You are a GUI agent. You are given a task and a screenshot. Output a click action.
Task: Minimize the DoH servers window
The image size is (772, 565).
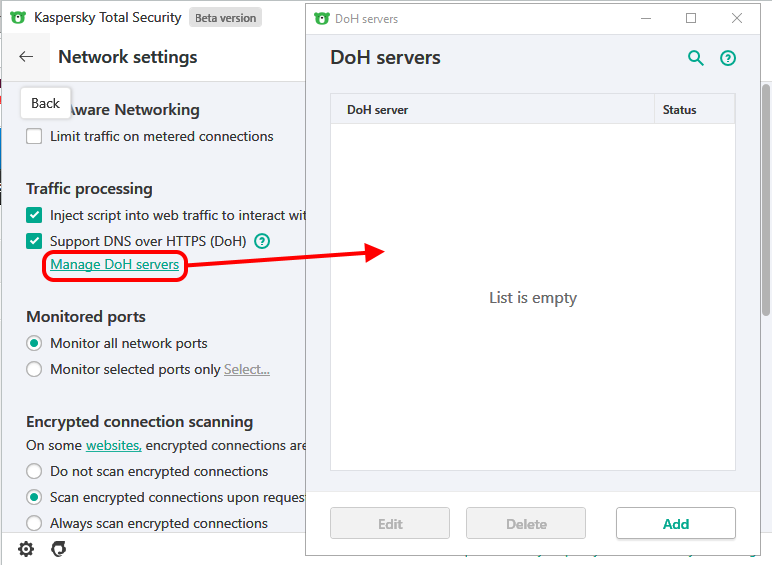[x=646, y=19]
